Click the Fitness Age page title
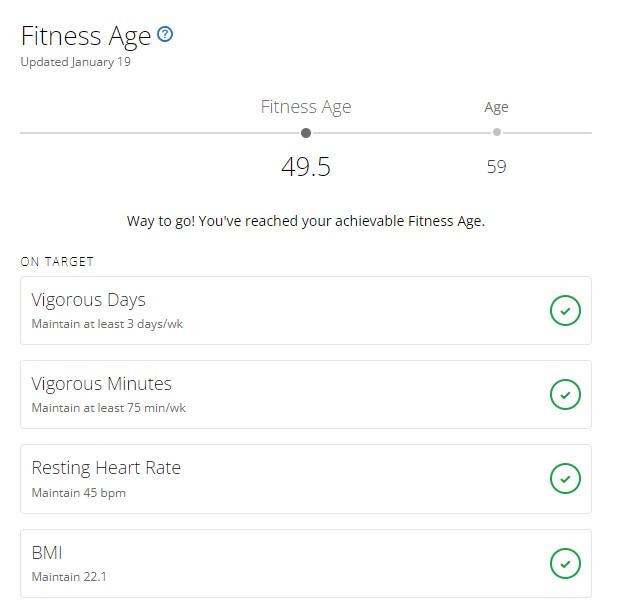The width and height of the screenshot is (620, 612). coord(86,36)
